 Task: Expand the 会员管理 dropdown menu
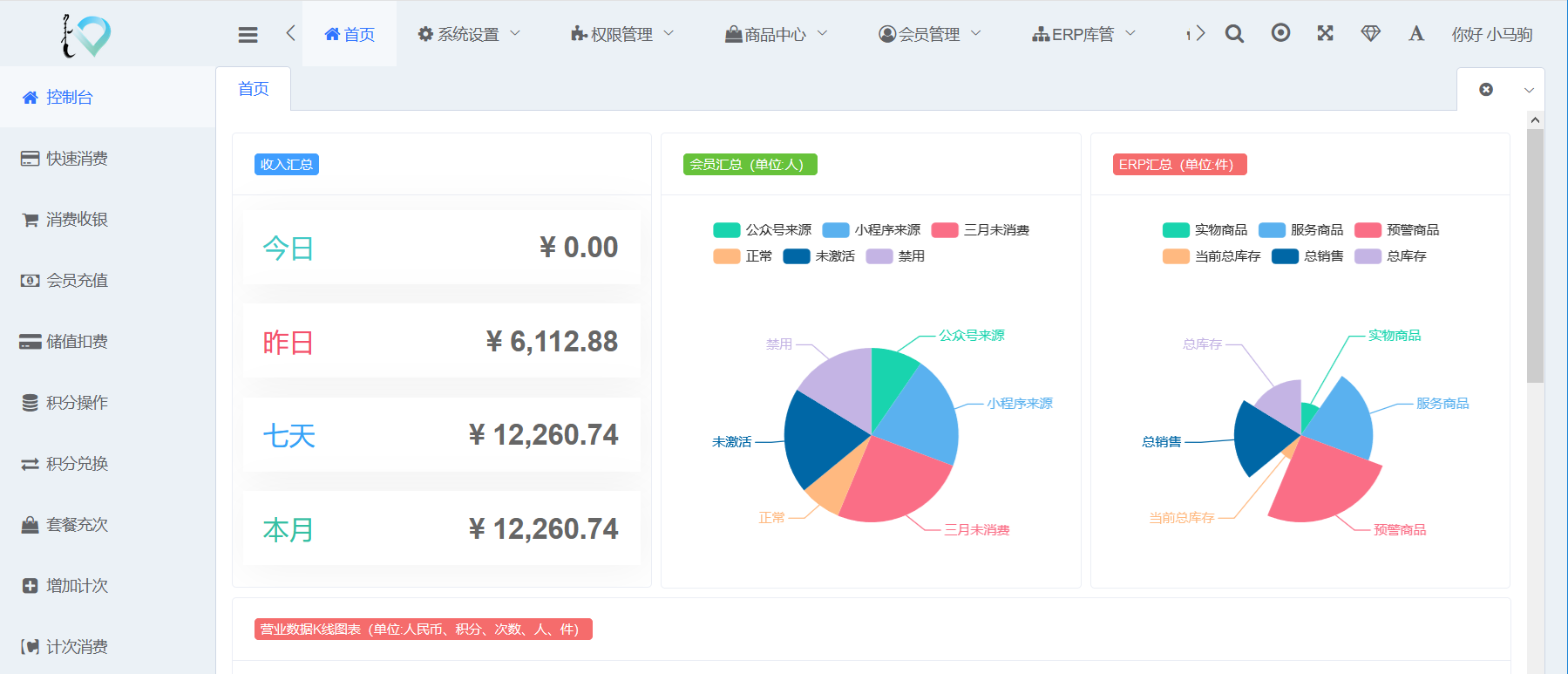tap(930, 34)
